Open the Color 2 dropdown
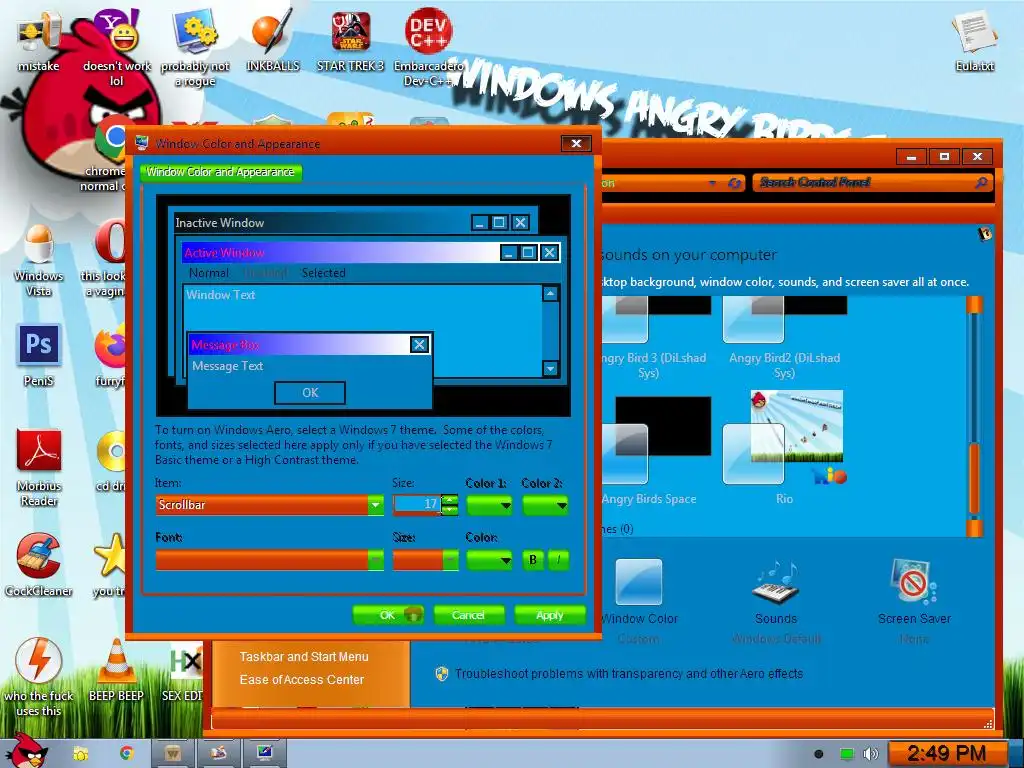Screen dimensions: 1024x768 click(545, 505)
